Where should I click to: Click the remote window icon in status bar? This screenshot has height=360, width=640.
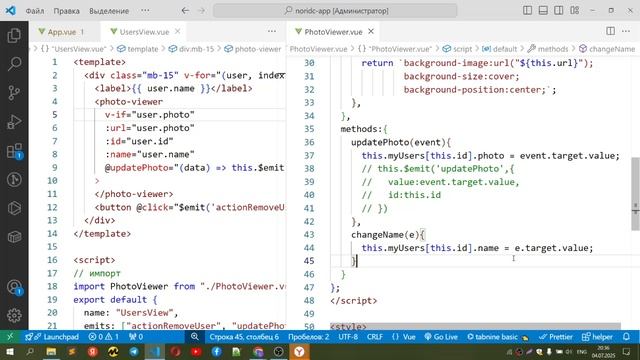coord(10,337)
